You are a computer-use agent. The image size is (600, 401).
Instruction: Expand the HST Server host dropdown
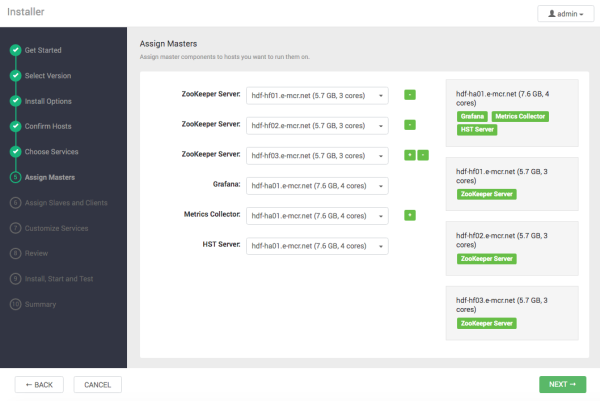click(x=317, y=245)
